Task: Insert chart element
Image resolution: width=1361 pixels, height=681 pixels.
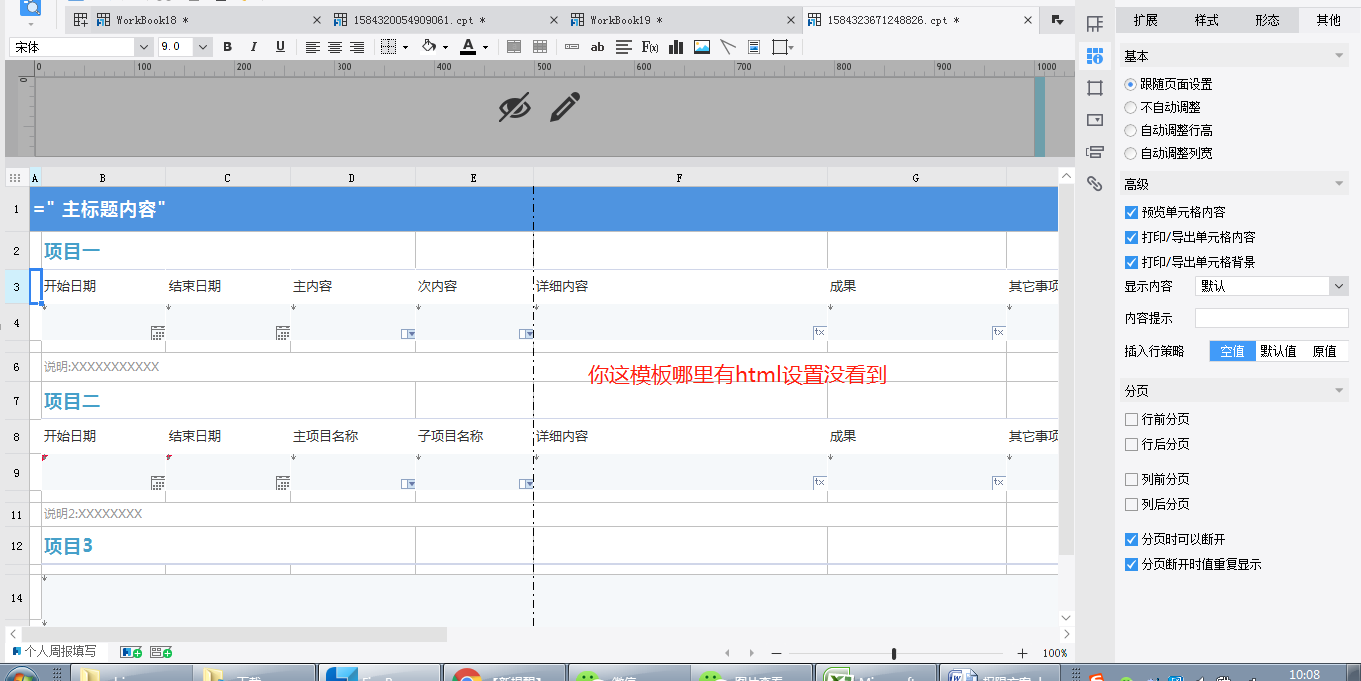Action: click(x=676, y=47)
